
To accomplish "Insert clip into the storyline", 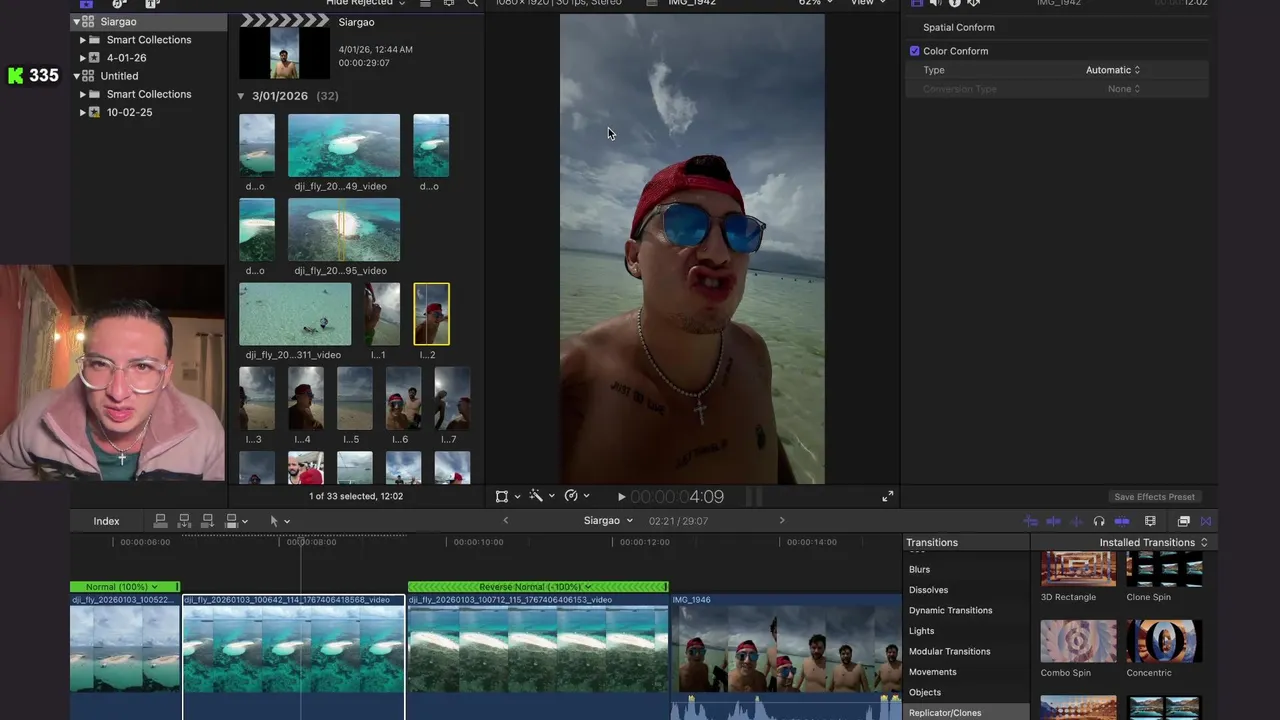I will pyautogui.click(x=184, y=521).
